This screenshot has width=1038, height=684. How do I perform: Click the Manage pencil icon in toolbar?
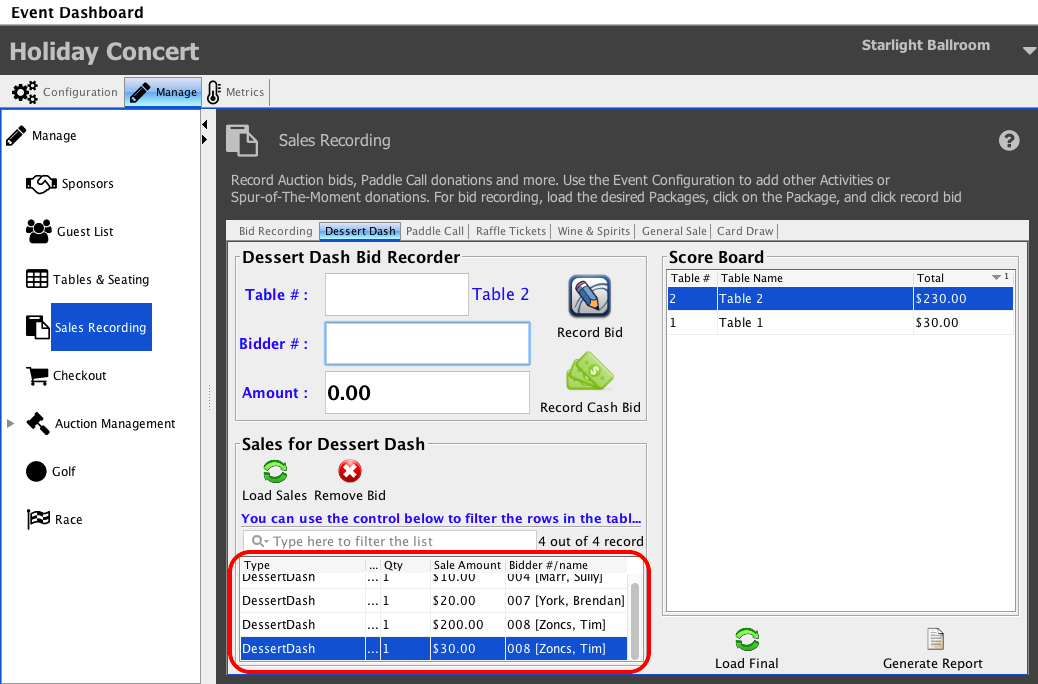[140, 92]
